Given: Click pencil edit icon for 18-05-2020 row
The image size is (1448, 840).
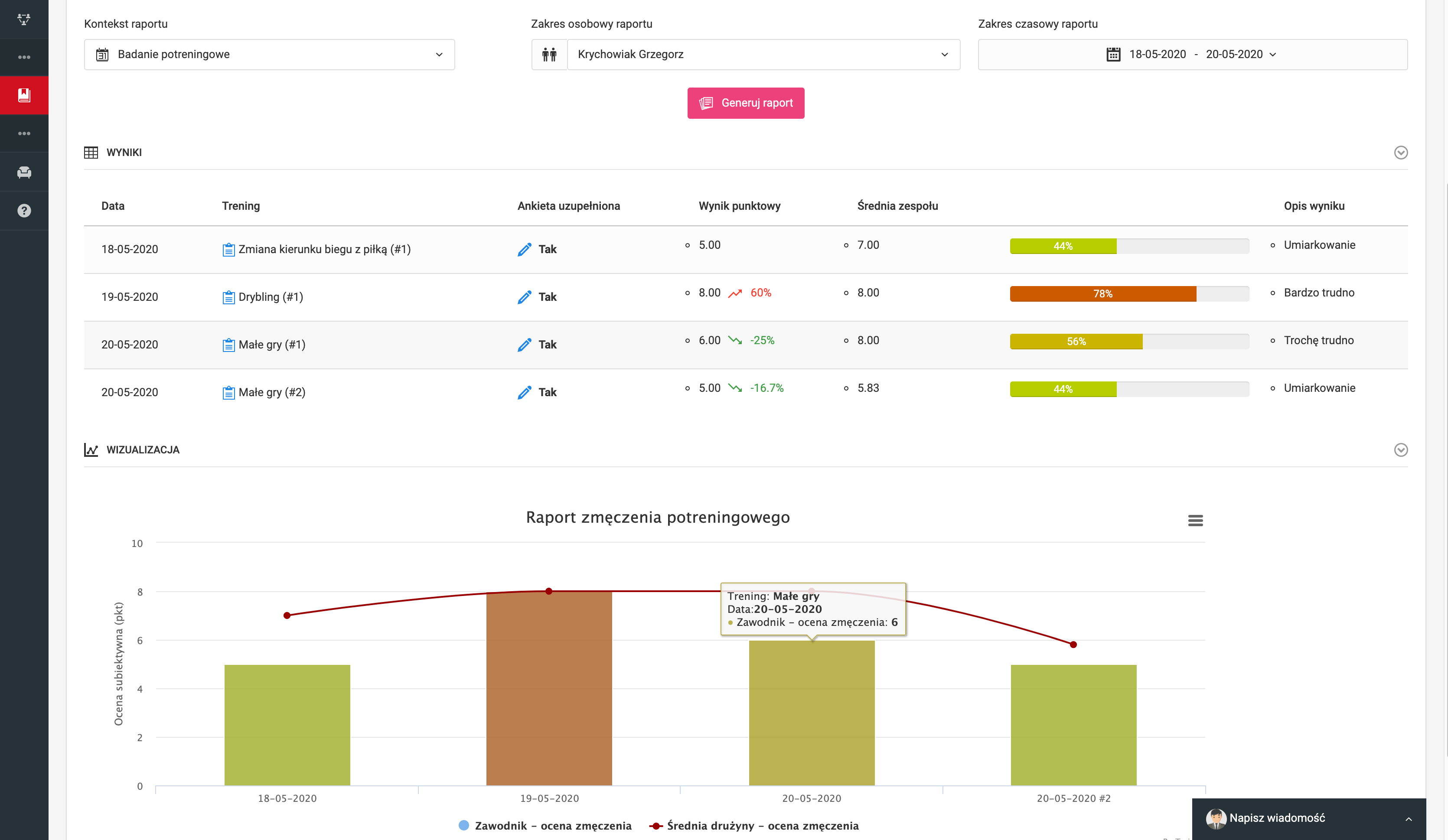Looking at the screenshot, I should click(x=524, y=249).
